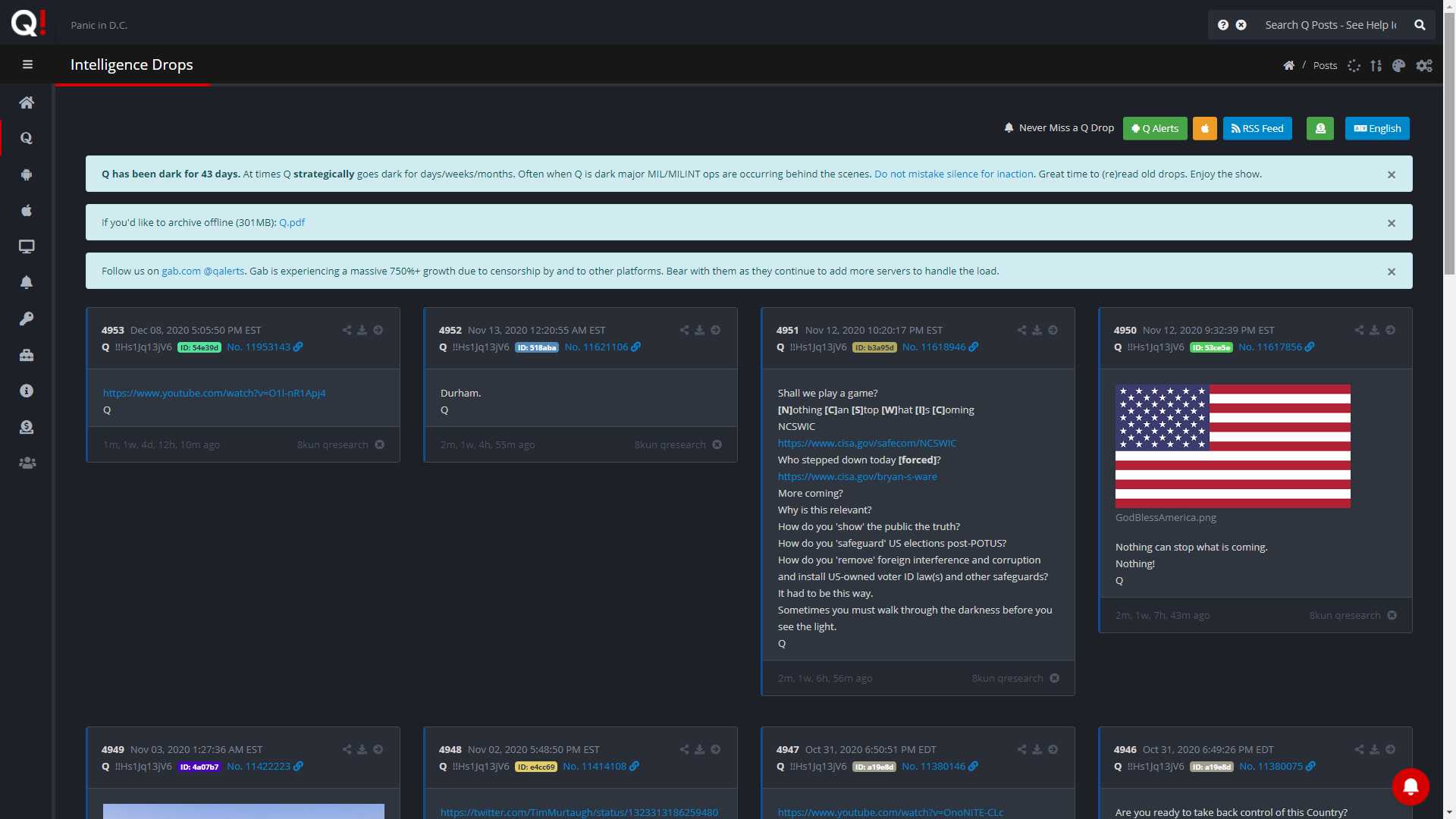This screenshot has height=819, width=1456.
Task: Click in the Search Q Posts field
Action: (x=1330, y=25)
